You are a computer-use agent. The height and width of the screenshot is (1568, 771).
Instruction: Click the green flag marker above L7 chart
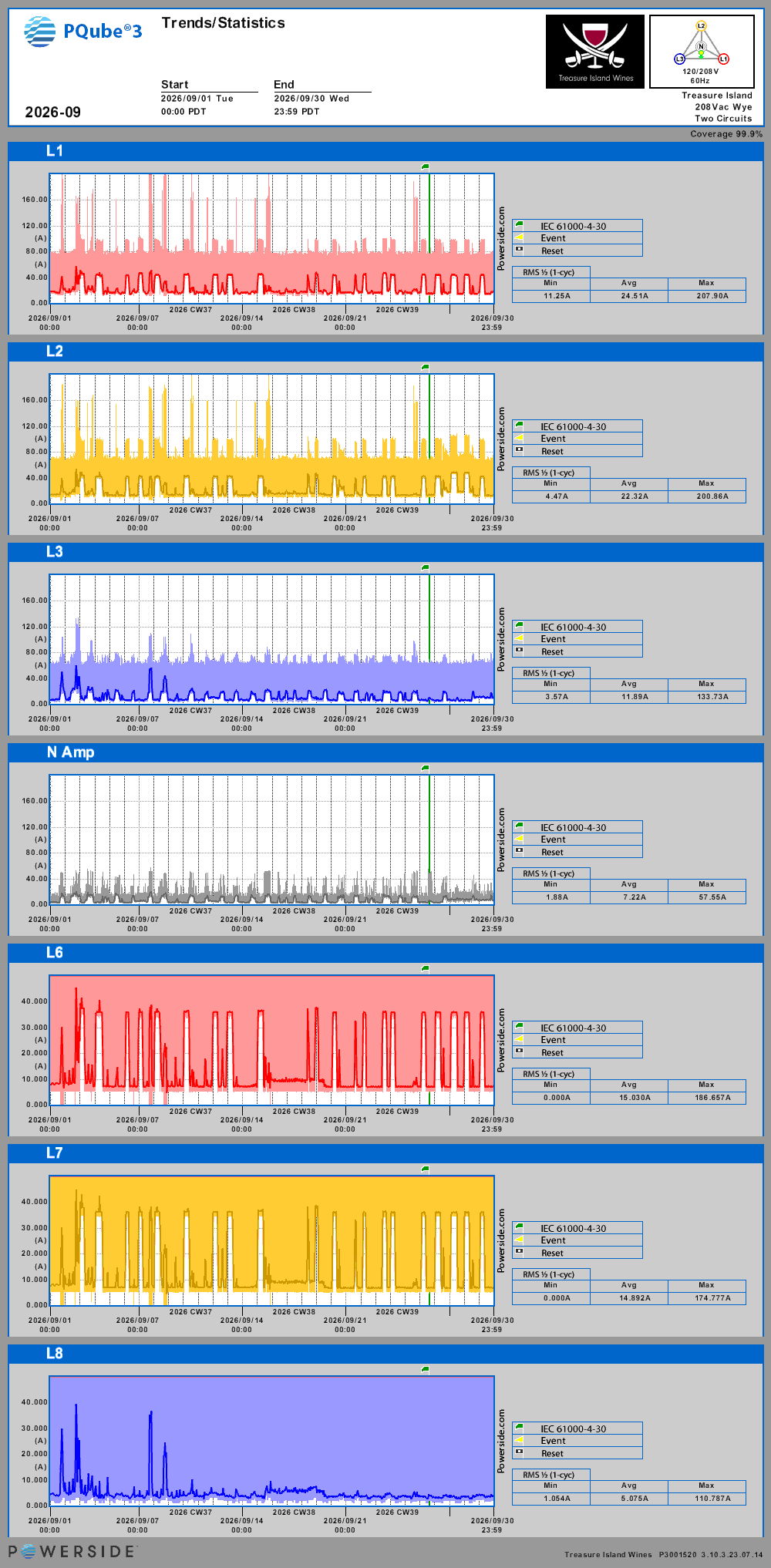[425, 1169]
